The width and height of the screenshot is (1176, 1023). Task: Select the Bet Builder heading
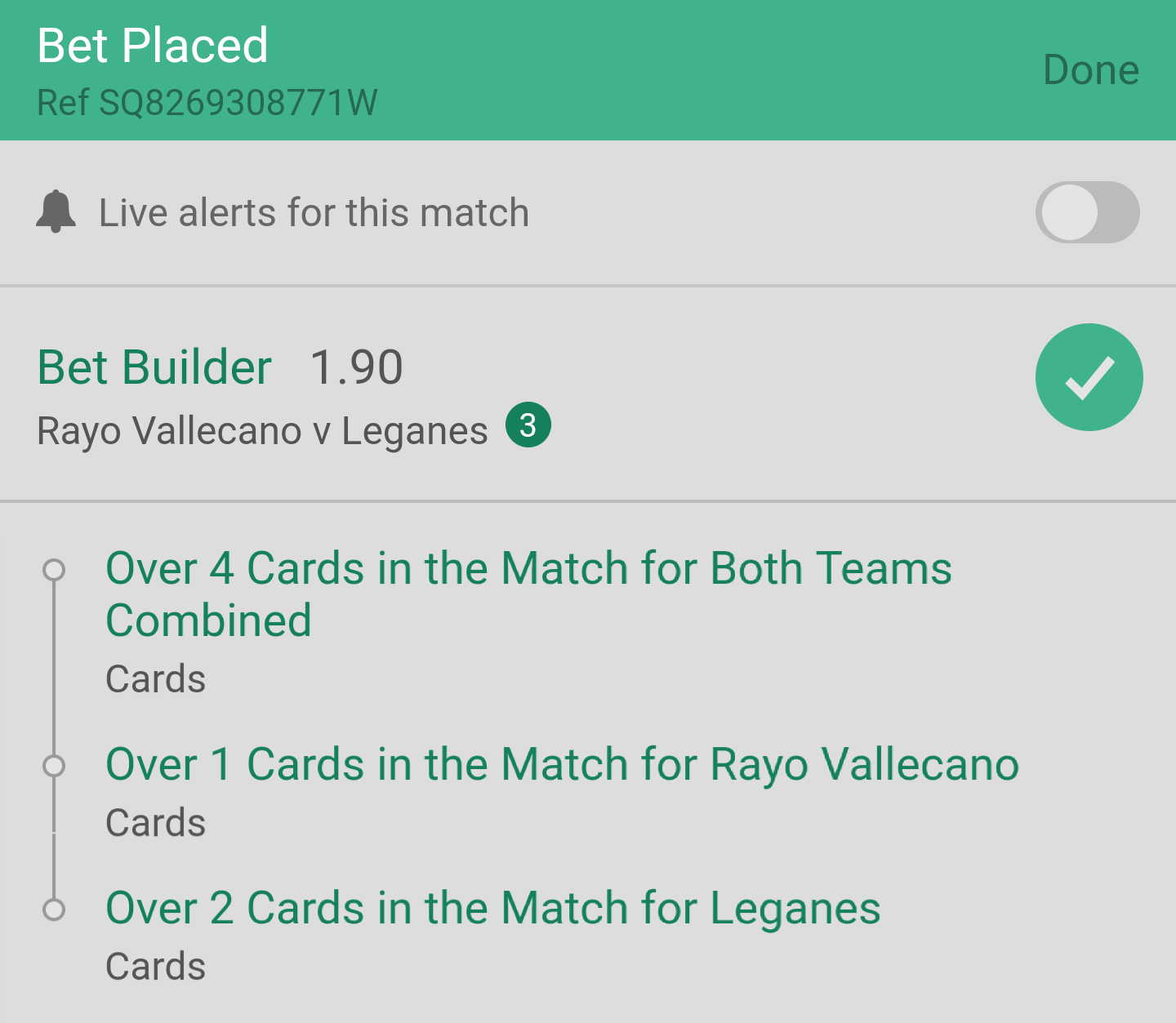[154, 367]
